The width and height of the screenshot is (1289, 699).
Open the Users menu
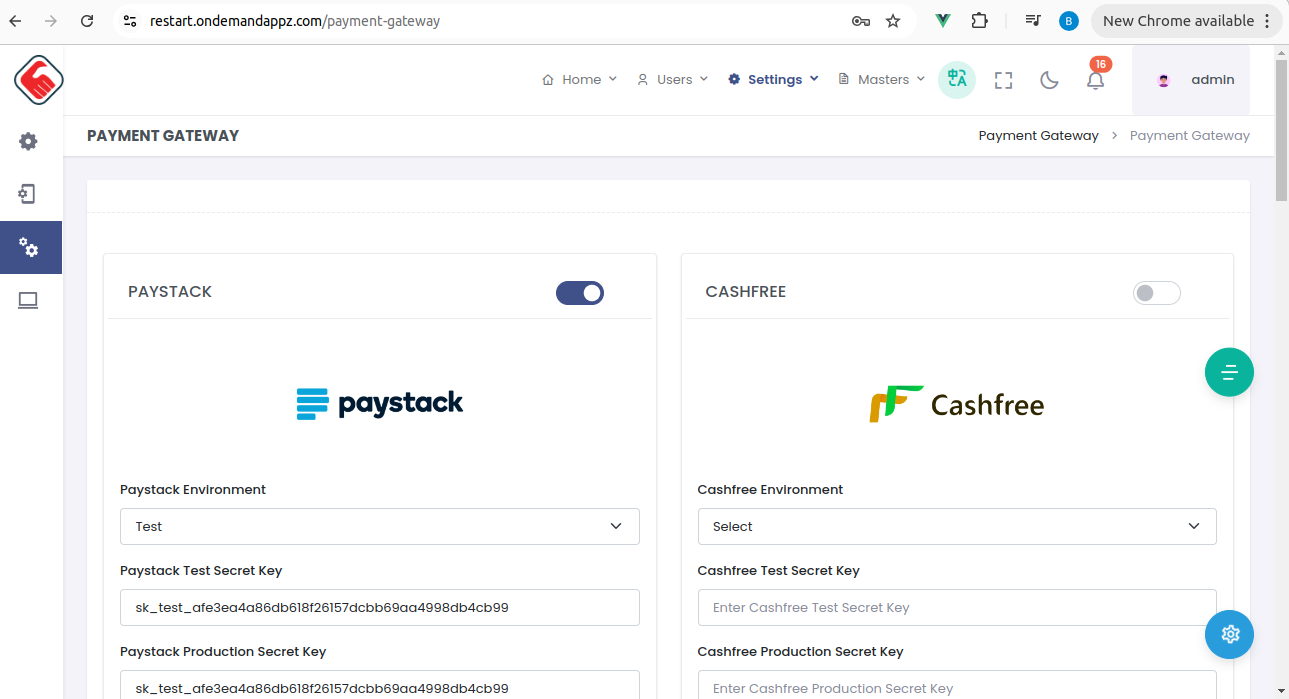(x=671, y=79)
